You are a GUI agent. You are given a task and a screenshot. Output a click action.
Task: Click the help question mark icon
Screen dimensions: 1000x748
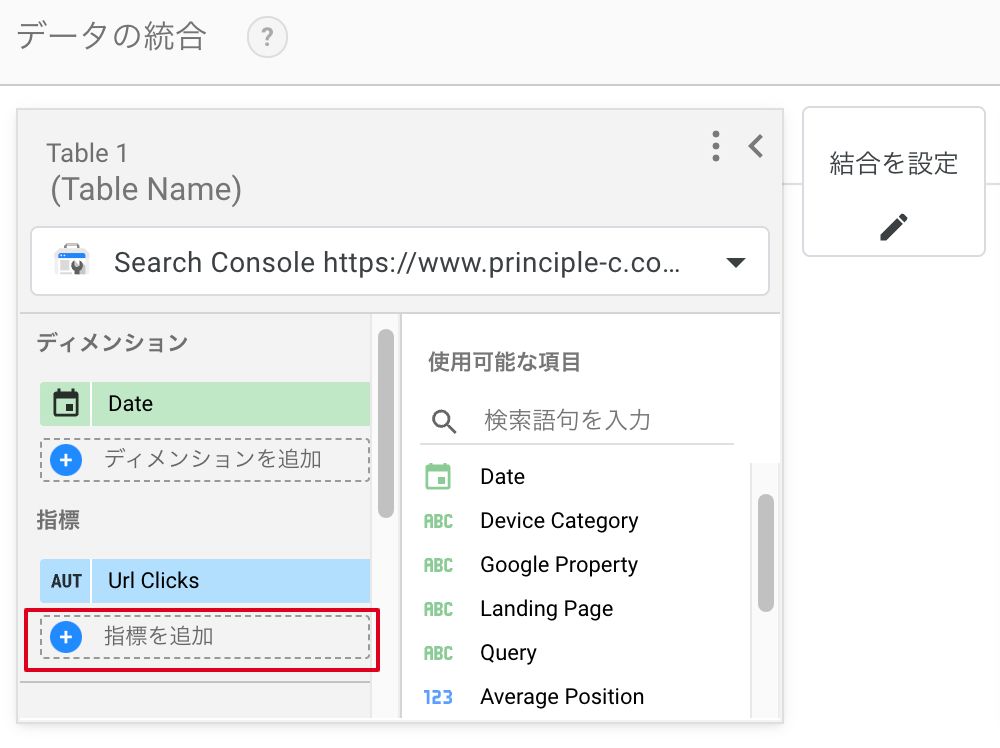267,39
